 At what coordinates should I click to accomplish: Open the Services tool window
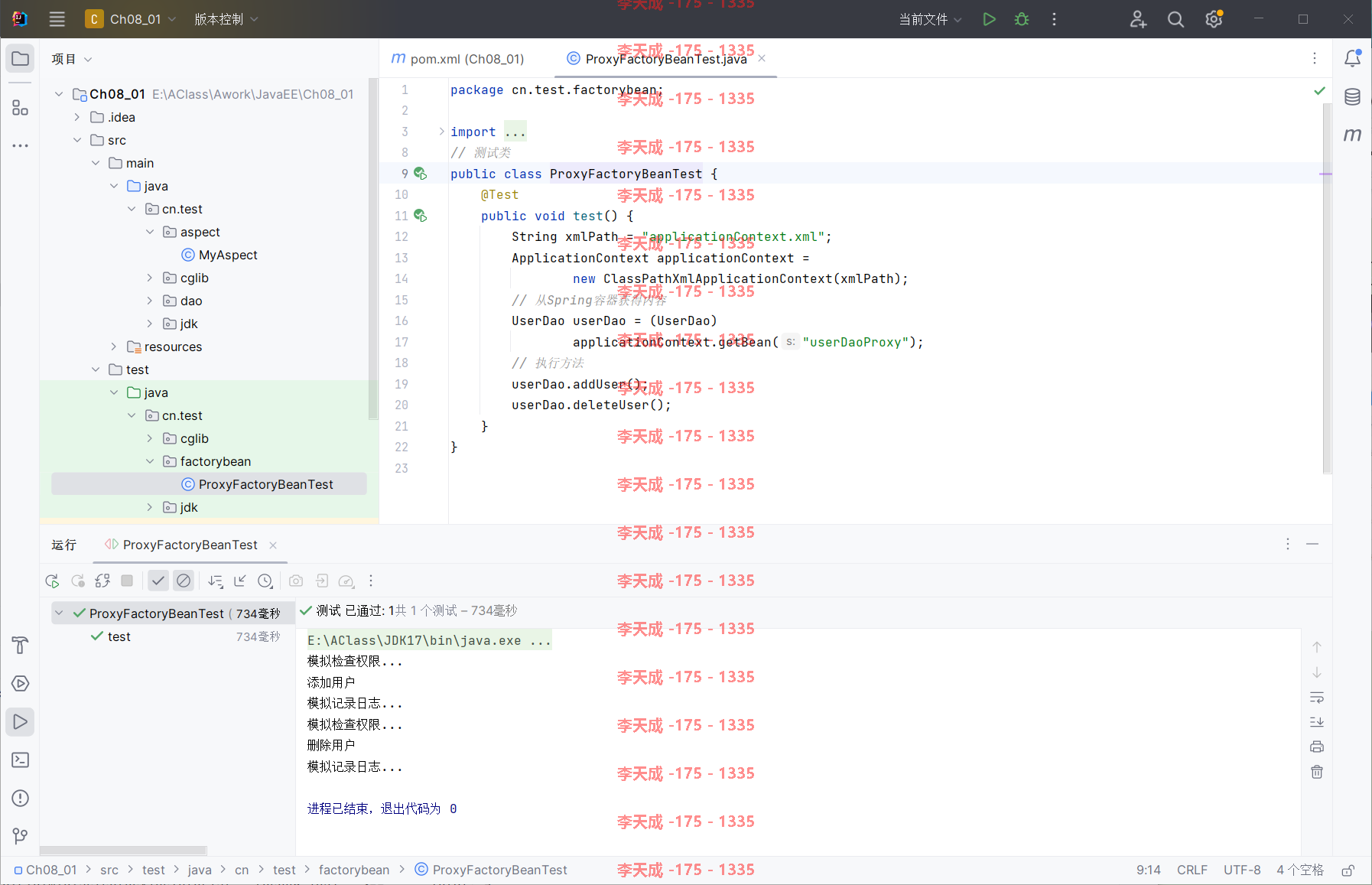coord(21,683)
